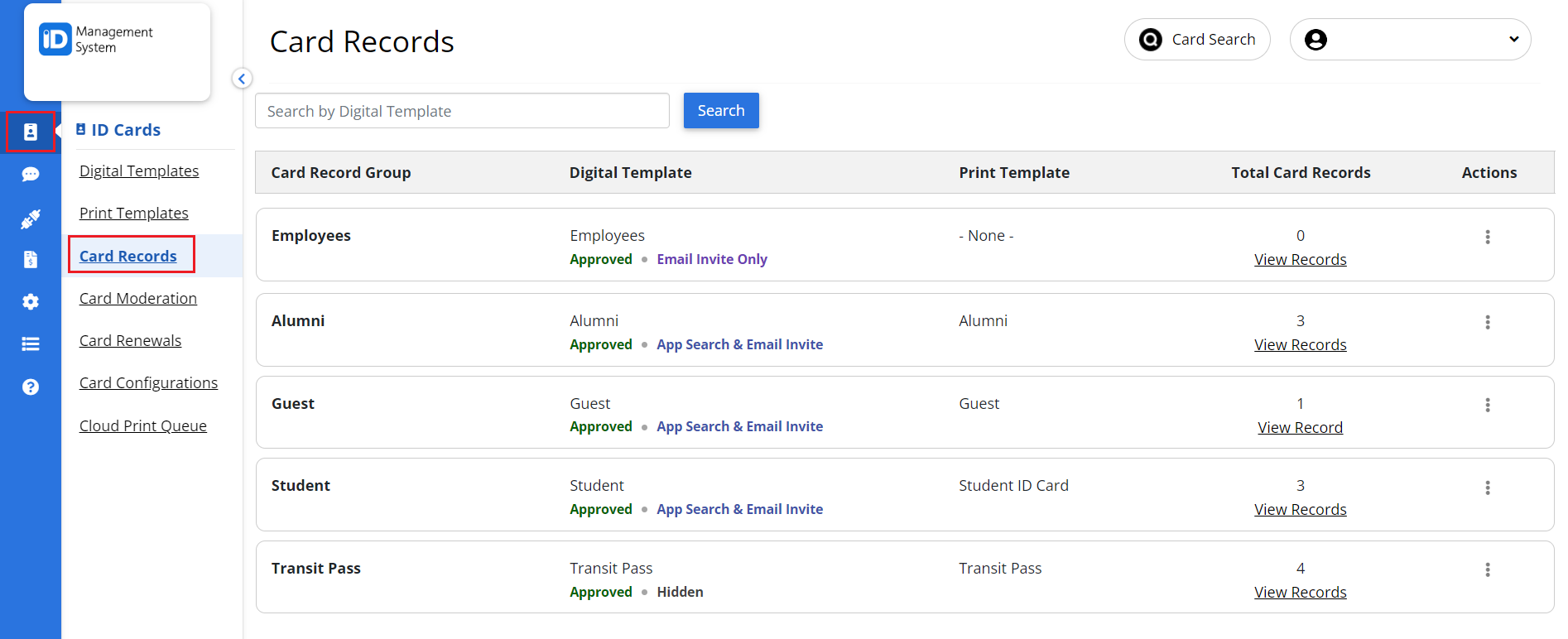View Records for Transit Pass group
1568x639 pixels.
[x=1300, y=593]
